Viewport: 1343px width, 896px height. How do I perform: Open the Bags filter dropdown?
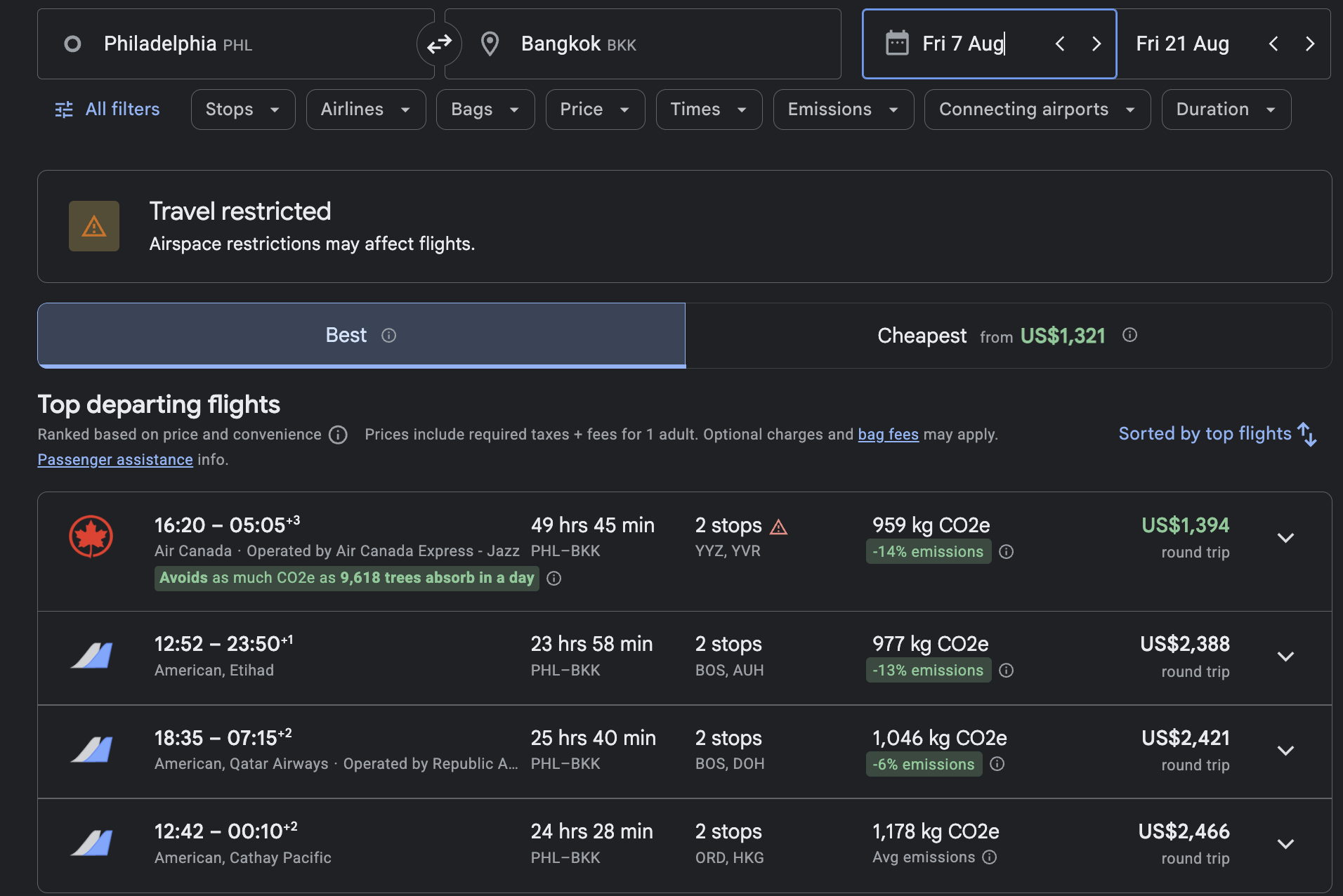(x=485, y=110)
